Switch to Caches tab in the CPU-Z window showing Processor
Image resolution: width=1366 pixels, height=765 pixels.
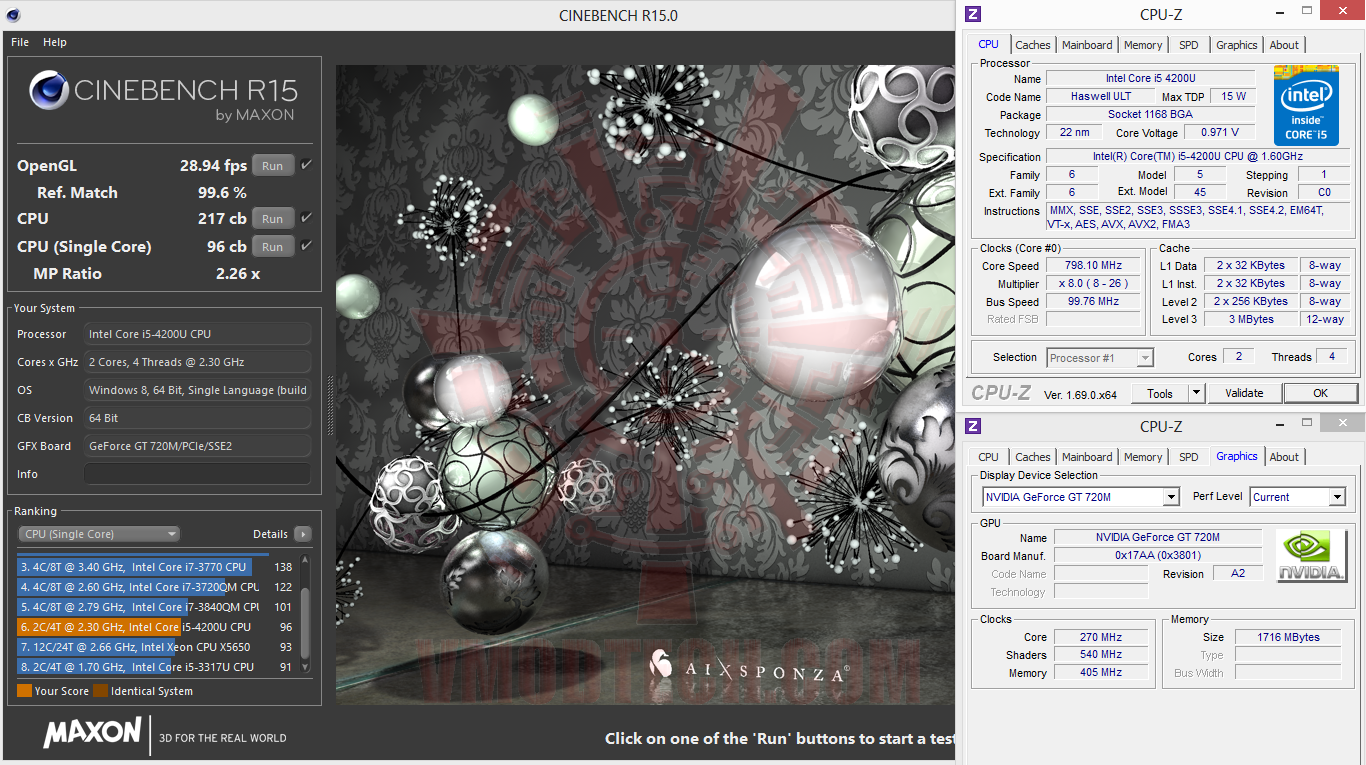pos(1033,45)
